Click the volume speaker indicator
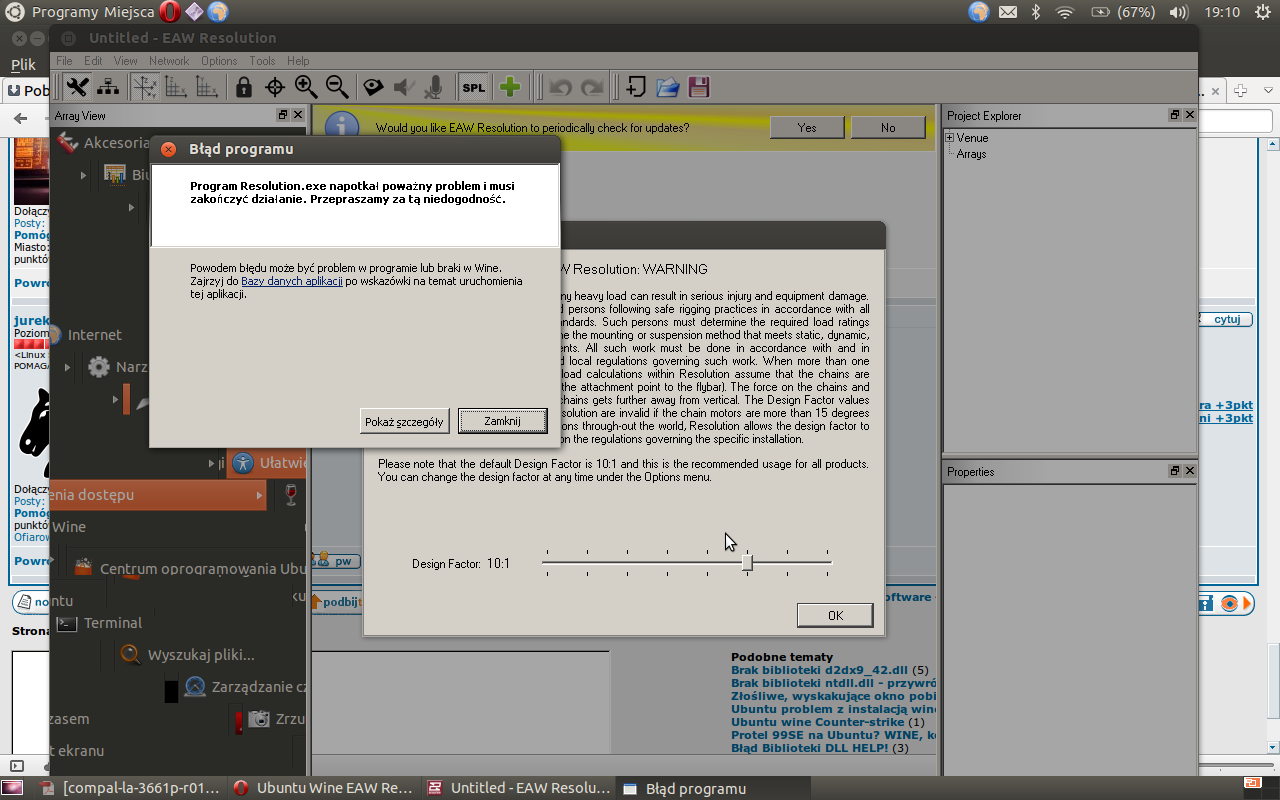This screenshot has width=1280, height=800. pos(1179,12)
